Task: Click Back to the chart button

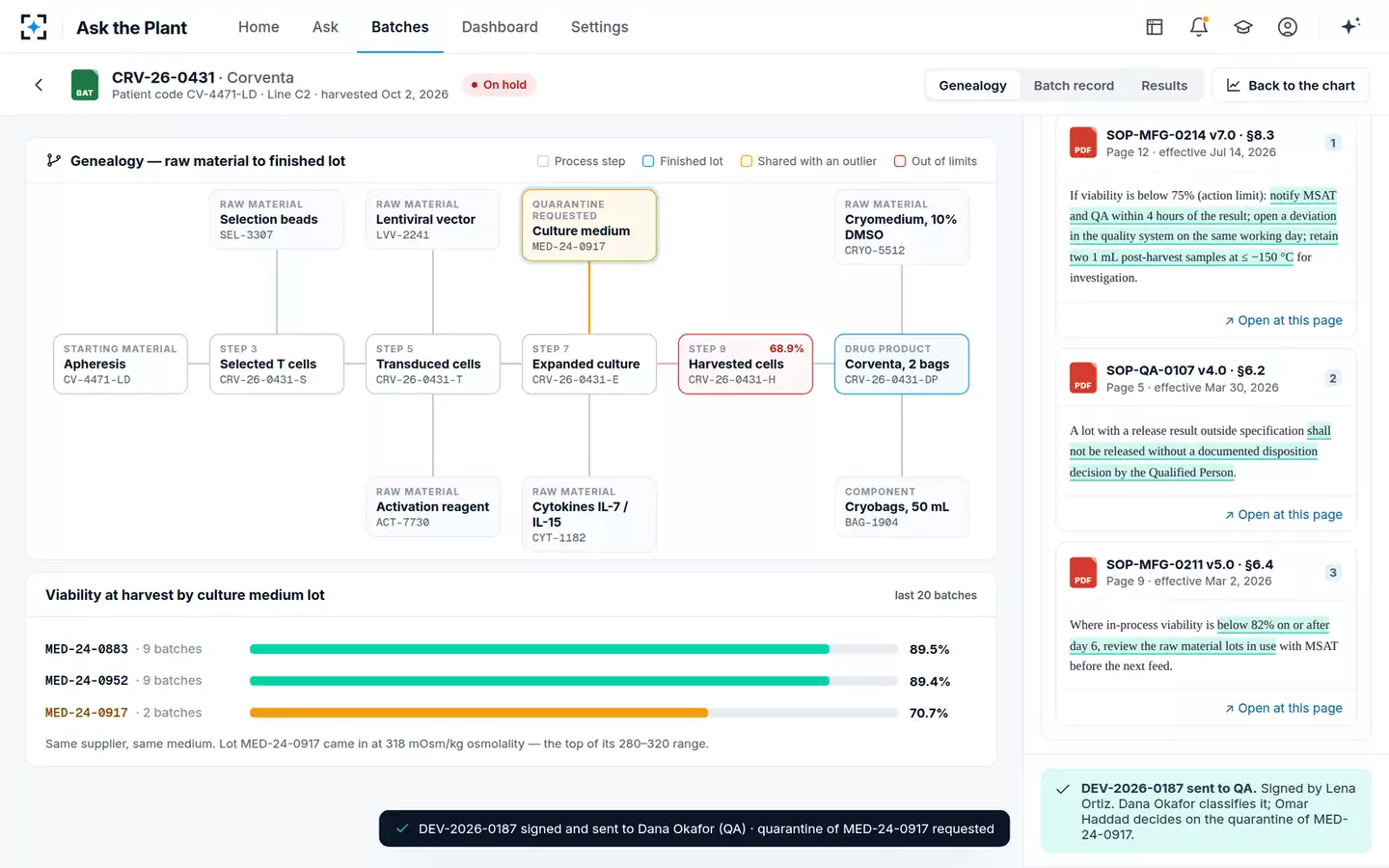Action: [1291, 85]
